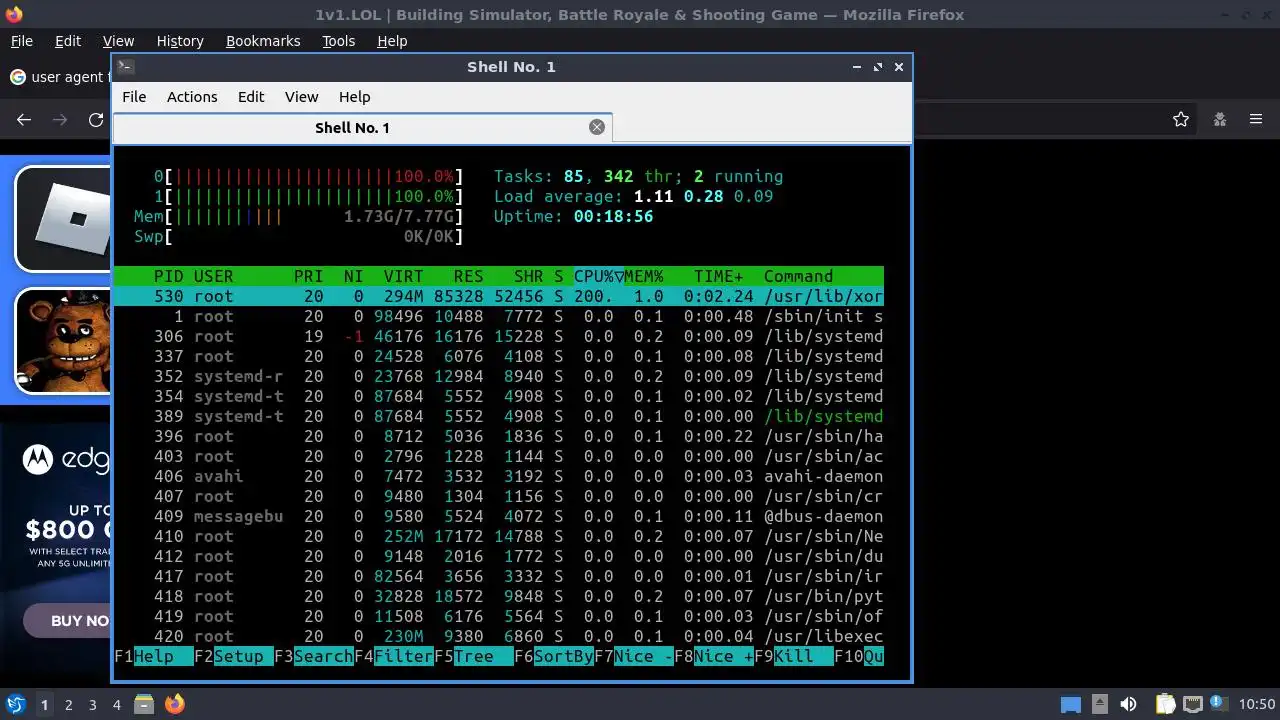Click the Freddy bear game thumbnail
The width and height of the screenshot is (1280, 720).
pyautogui.click(x=64, y=341)
